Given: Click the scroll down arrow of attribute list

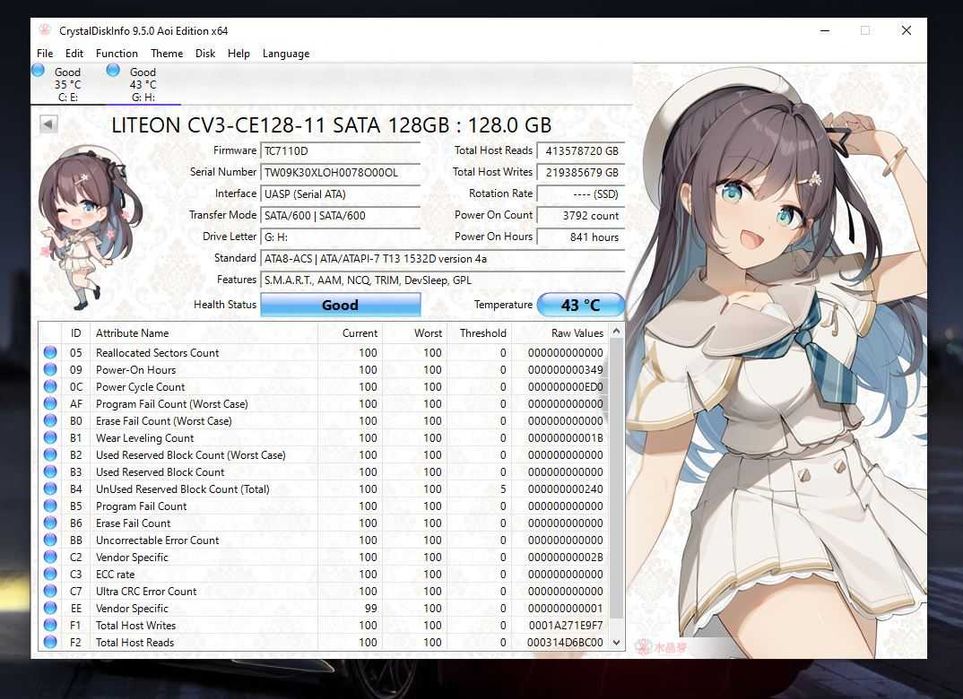Looking at the screenshot, I should click(x=617, y=642).
